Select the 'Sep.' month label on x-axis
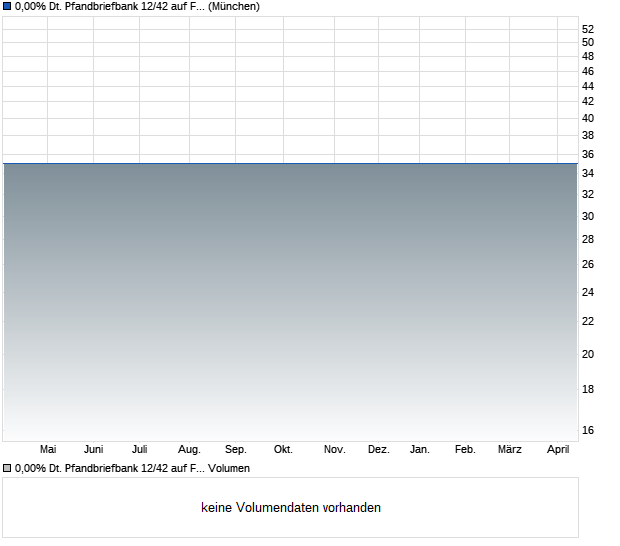The height and width of the screenshot is (546, 620). [236, 450]
